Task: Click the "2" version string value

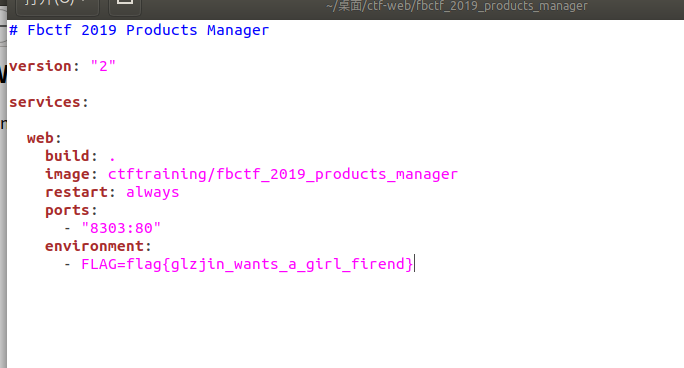Action: click(x=103, y=66)
